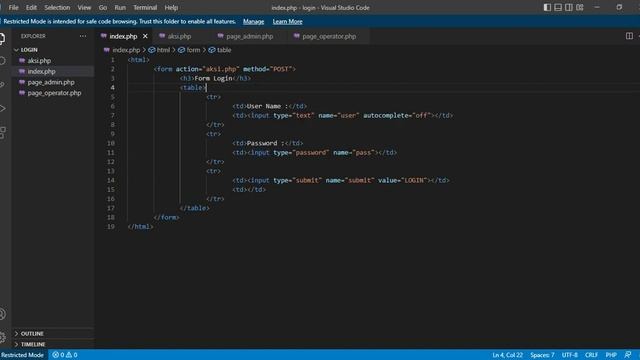
Task: Open Run and Debug view
Action: tap(2, 109)
